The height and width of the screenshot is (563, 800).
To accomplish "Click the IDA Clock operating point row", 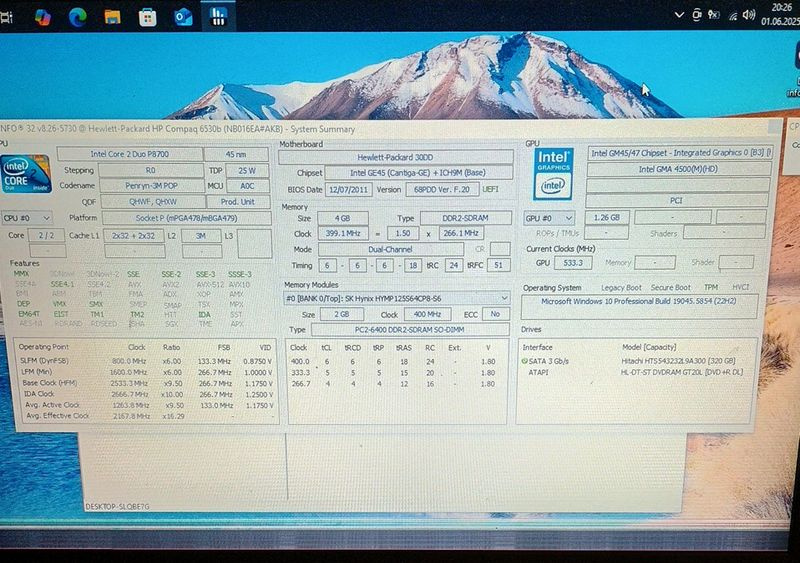I will (148, 394).
